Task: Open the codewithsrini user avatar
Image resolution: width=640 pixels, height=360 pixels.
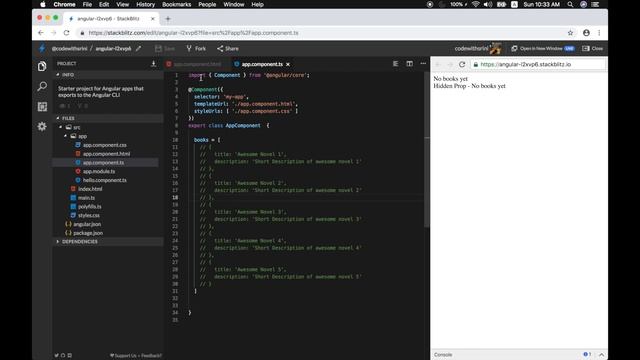Action: click(x=496, y=49)
